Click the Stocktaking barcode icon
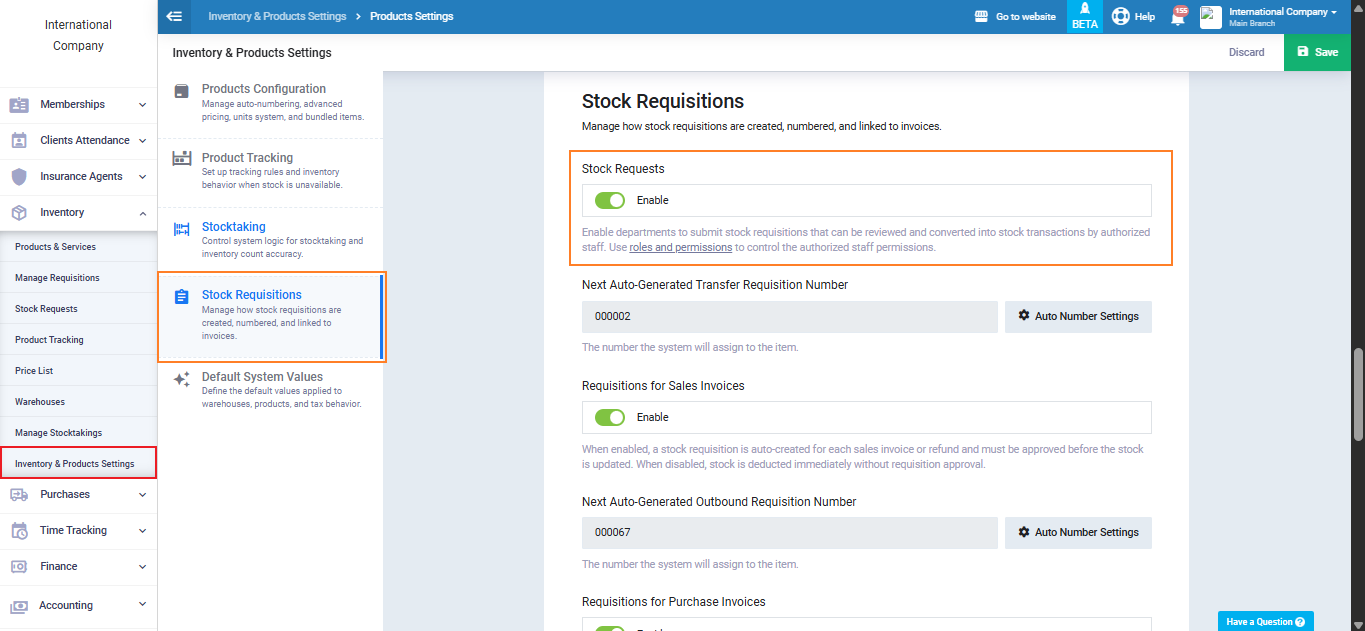This screenshot has width=1365, height=631. tap(181, 229)
